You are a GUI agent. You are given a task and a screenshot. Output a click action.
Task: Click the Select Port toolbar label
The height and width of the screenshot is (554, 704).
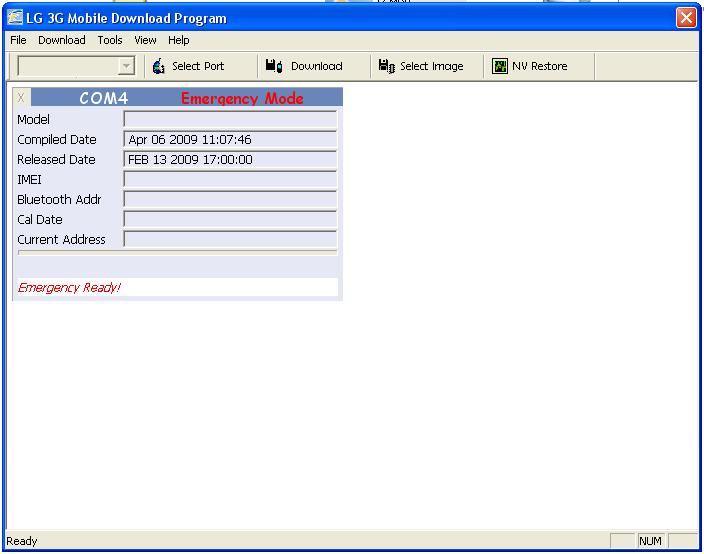[x=198, y=66]
